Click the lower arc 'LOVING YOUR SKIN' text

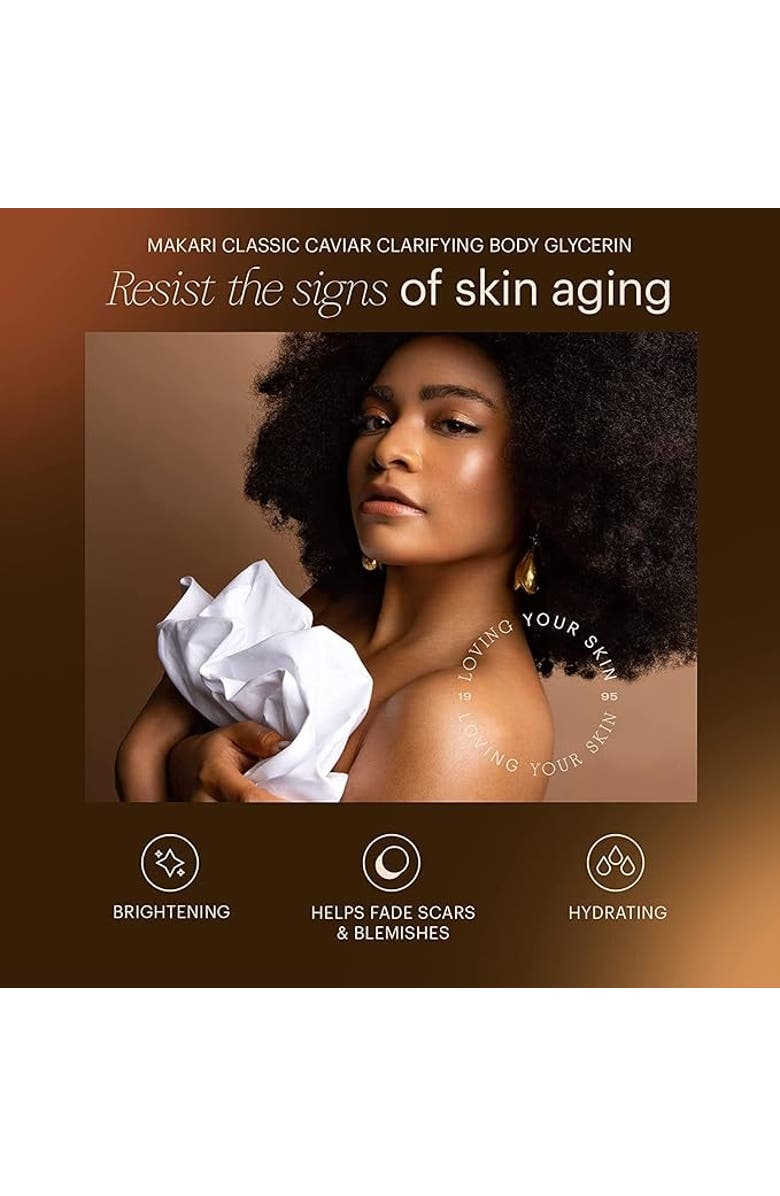tap(537, 745)
